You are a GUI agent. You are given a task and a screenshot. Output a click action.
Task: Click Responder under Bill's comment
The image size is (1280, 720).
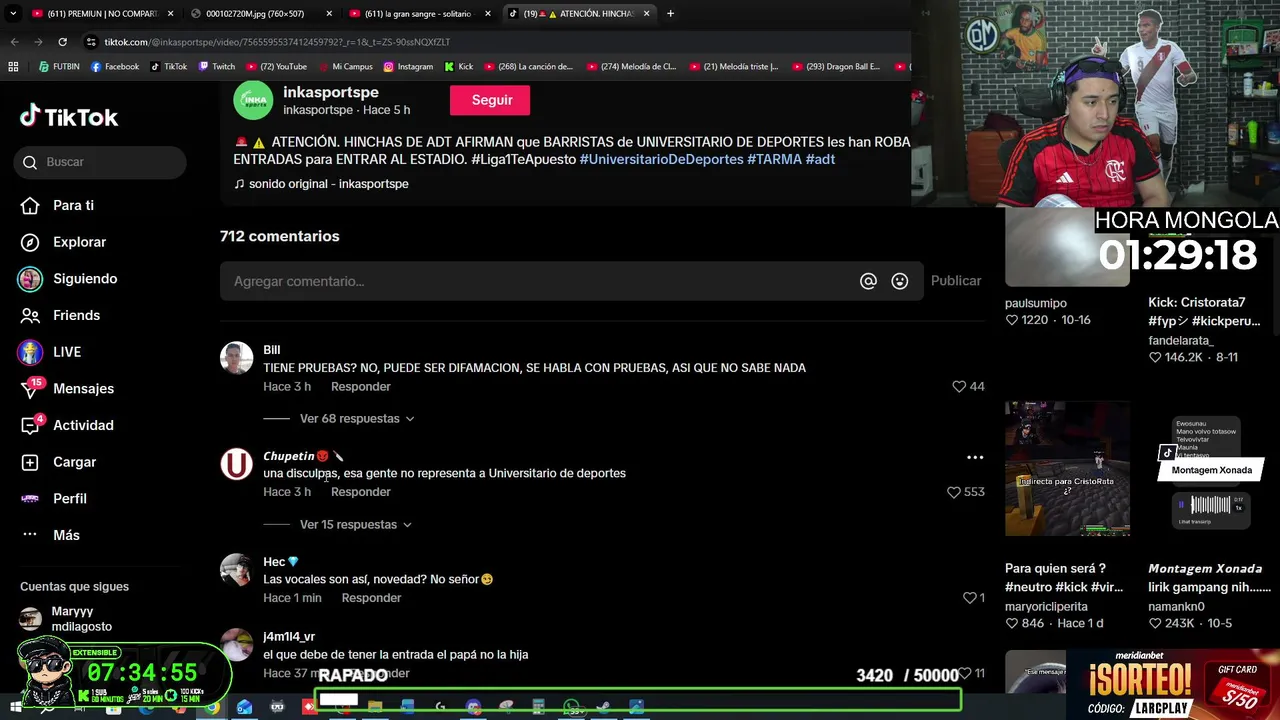point(361,386)
